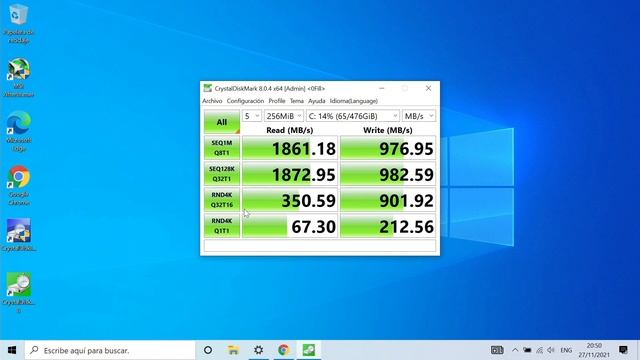
Task: Open the volume speaker tray icon
Action: (x=551, y=350)
